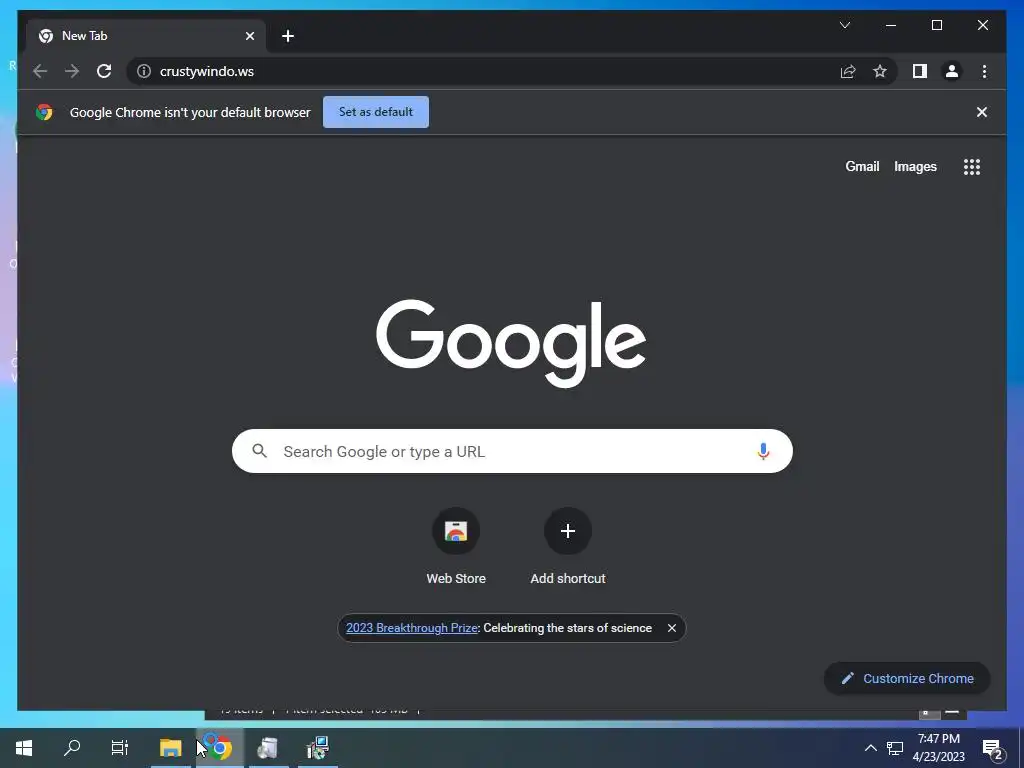Click the installer disc taskbar icon

tap(268, 748)
